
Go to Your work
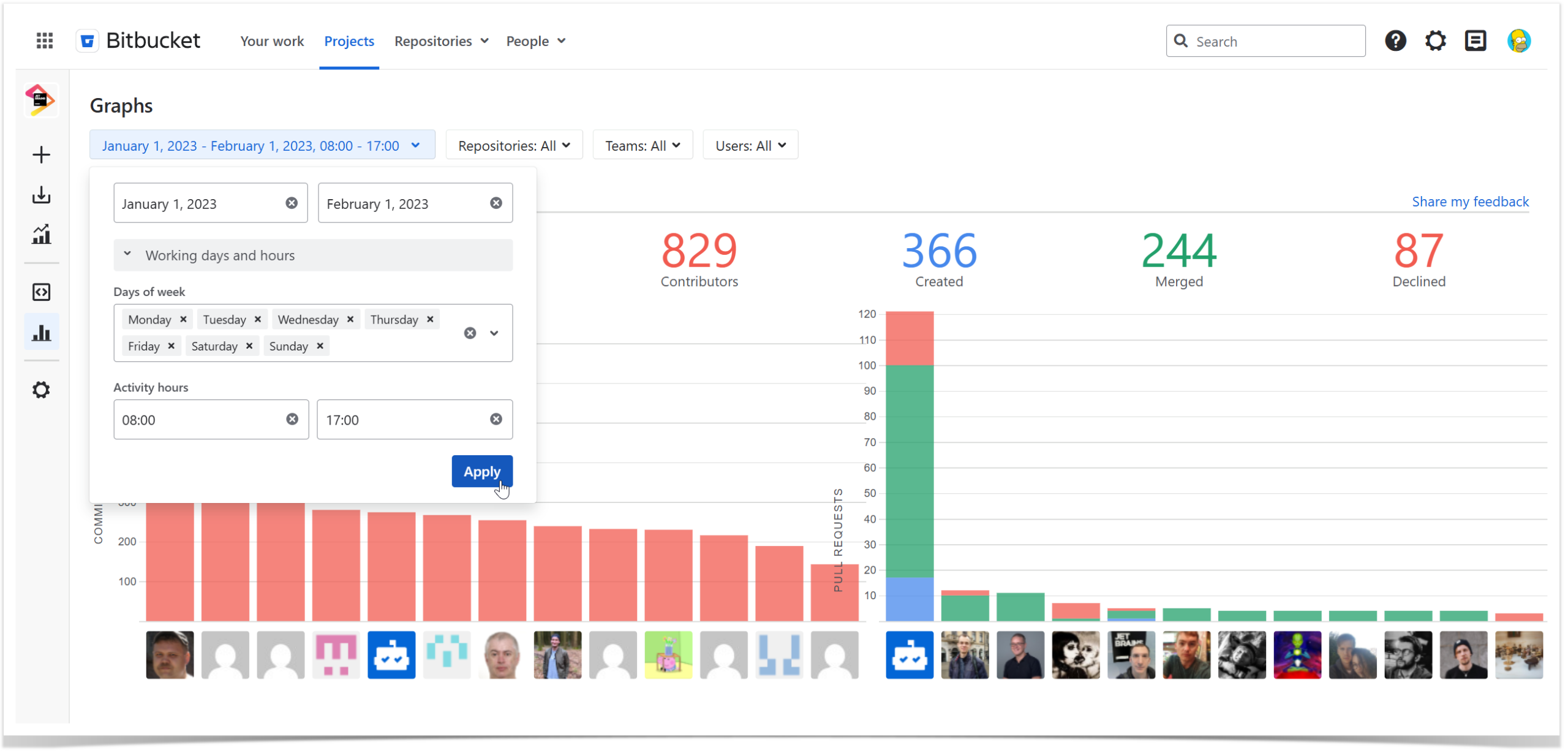[272, 41]
